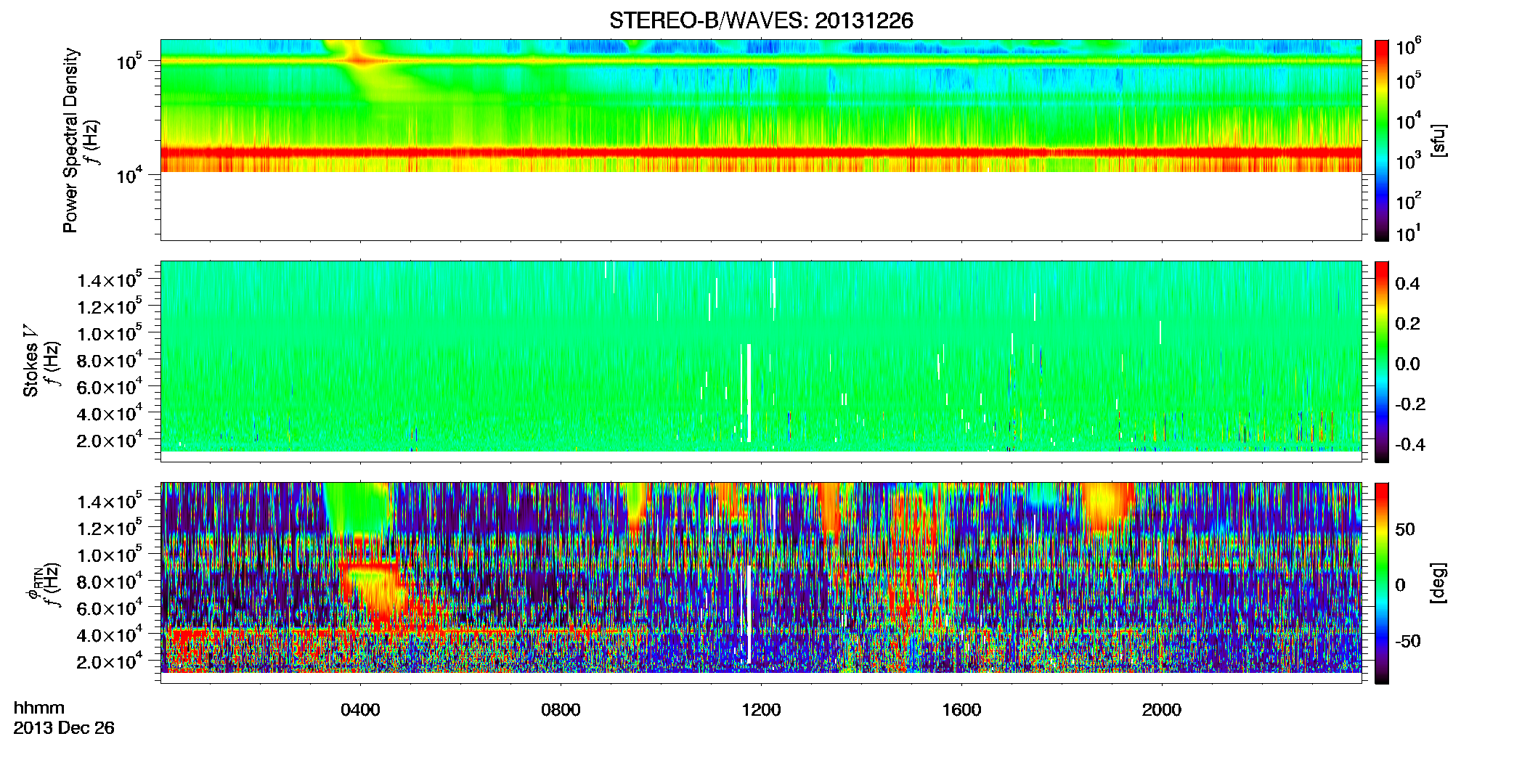Click the [sfu] colorbar unit label
The height and width of the screenshot is (784, 1522).
(x=1438, y=140)
